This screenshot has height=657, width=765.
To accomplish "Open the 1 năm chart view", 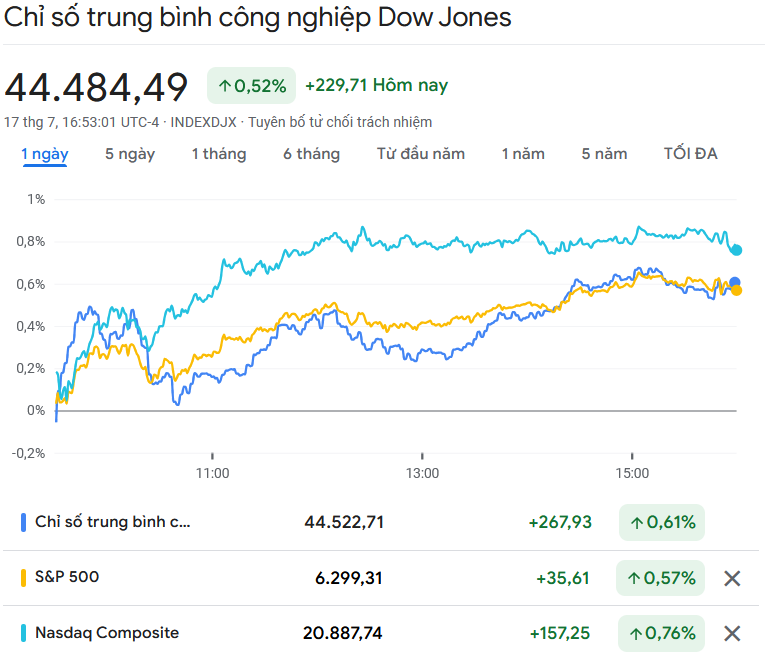I will (x=523, y=154).
